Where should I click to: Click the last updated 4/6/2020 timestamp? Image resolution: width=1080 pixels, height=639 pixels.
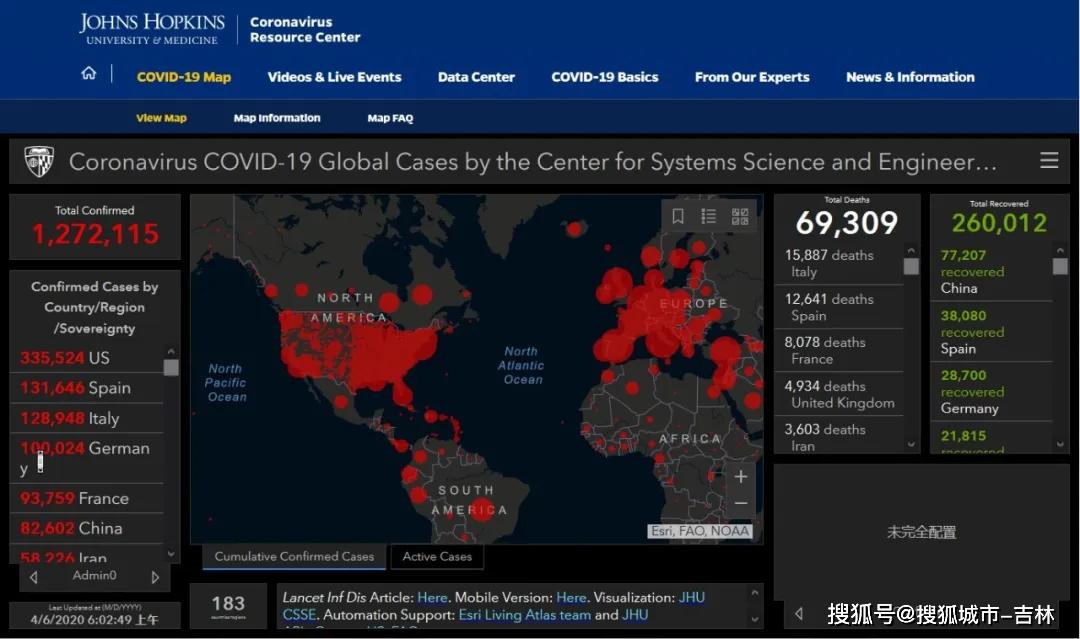coord(94,619)
